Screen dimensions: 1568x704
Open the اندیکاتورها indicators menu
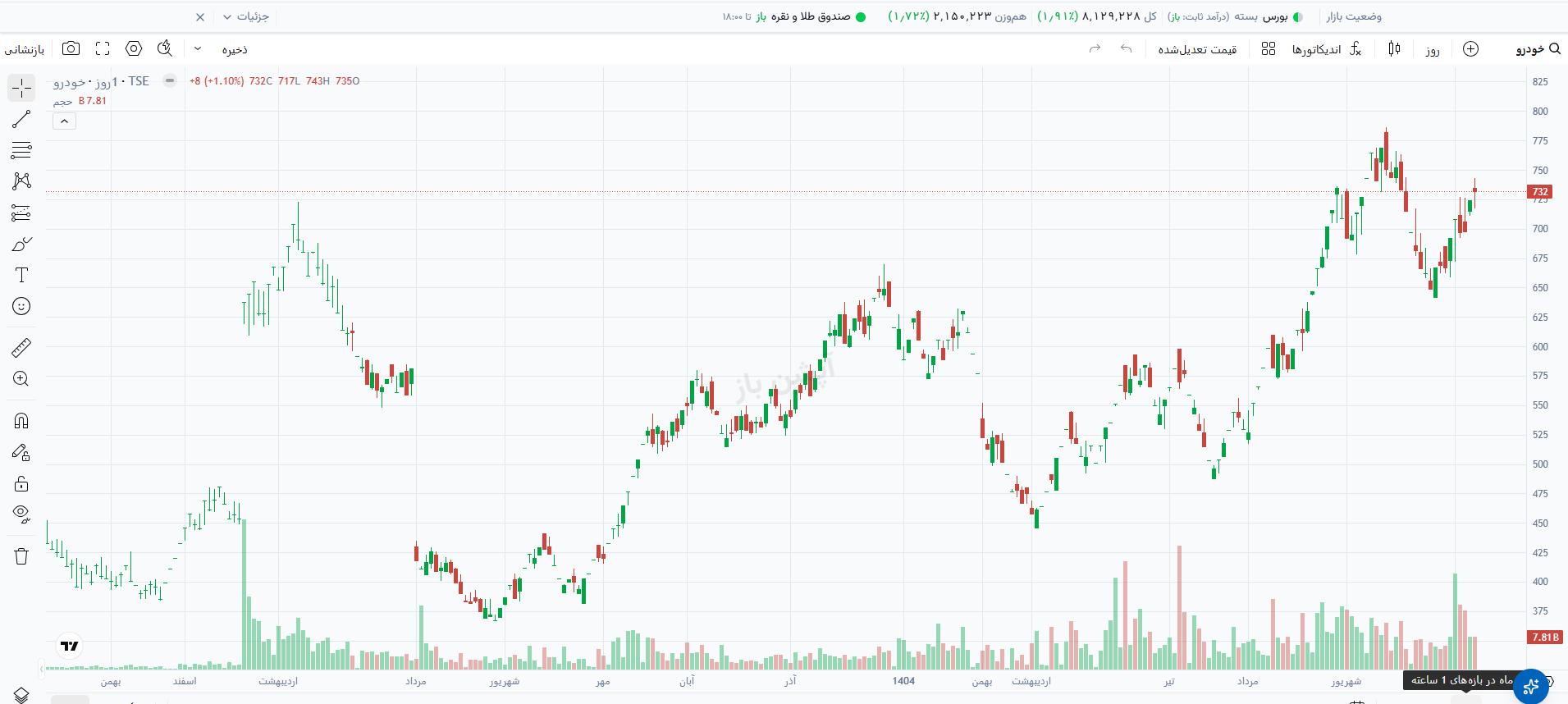(x=1327, y=49)
